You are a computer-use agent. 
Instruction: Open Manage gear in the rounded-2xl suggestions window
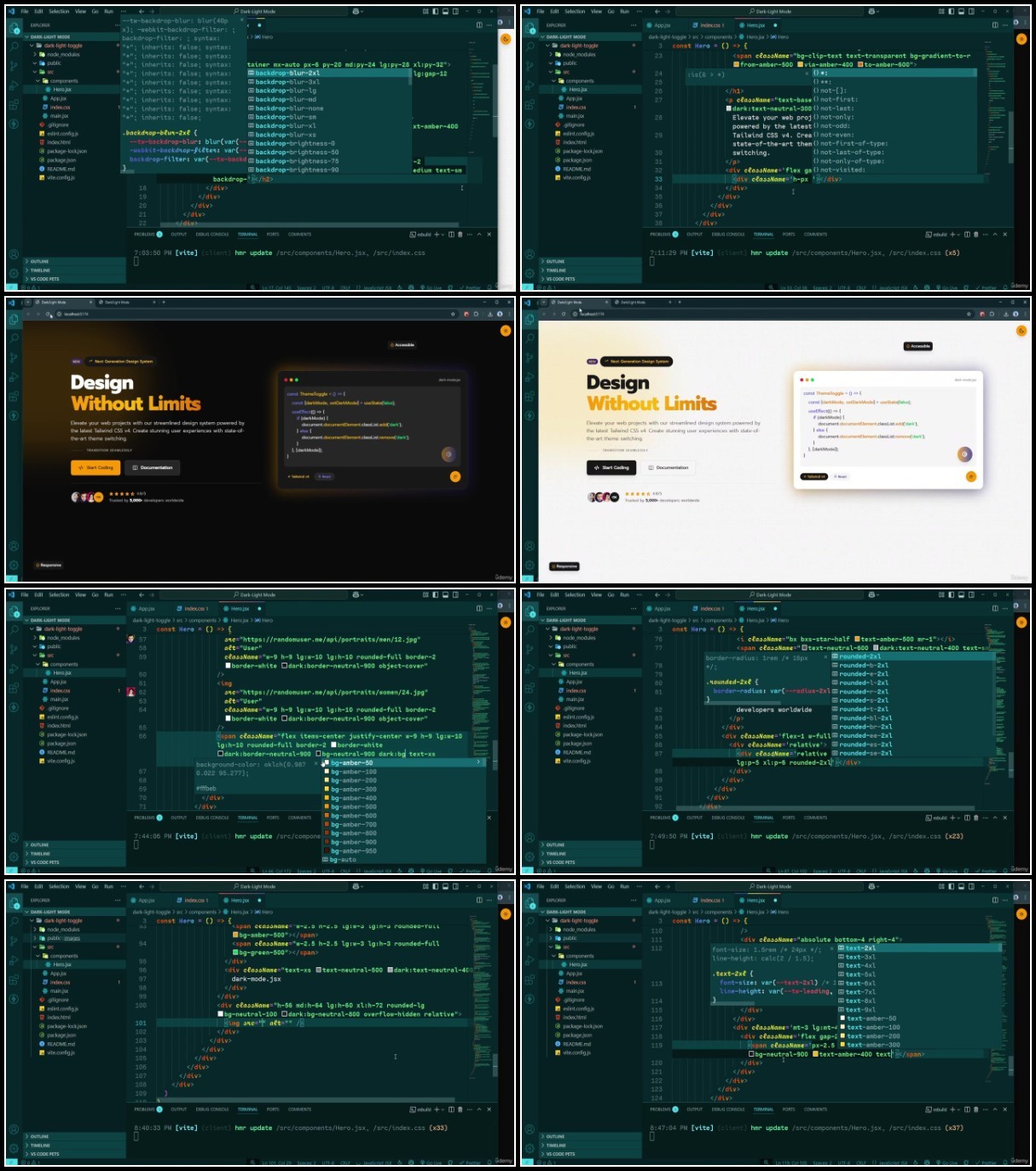[529, 857]
